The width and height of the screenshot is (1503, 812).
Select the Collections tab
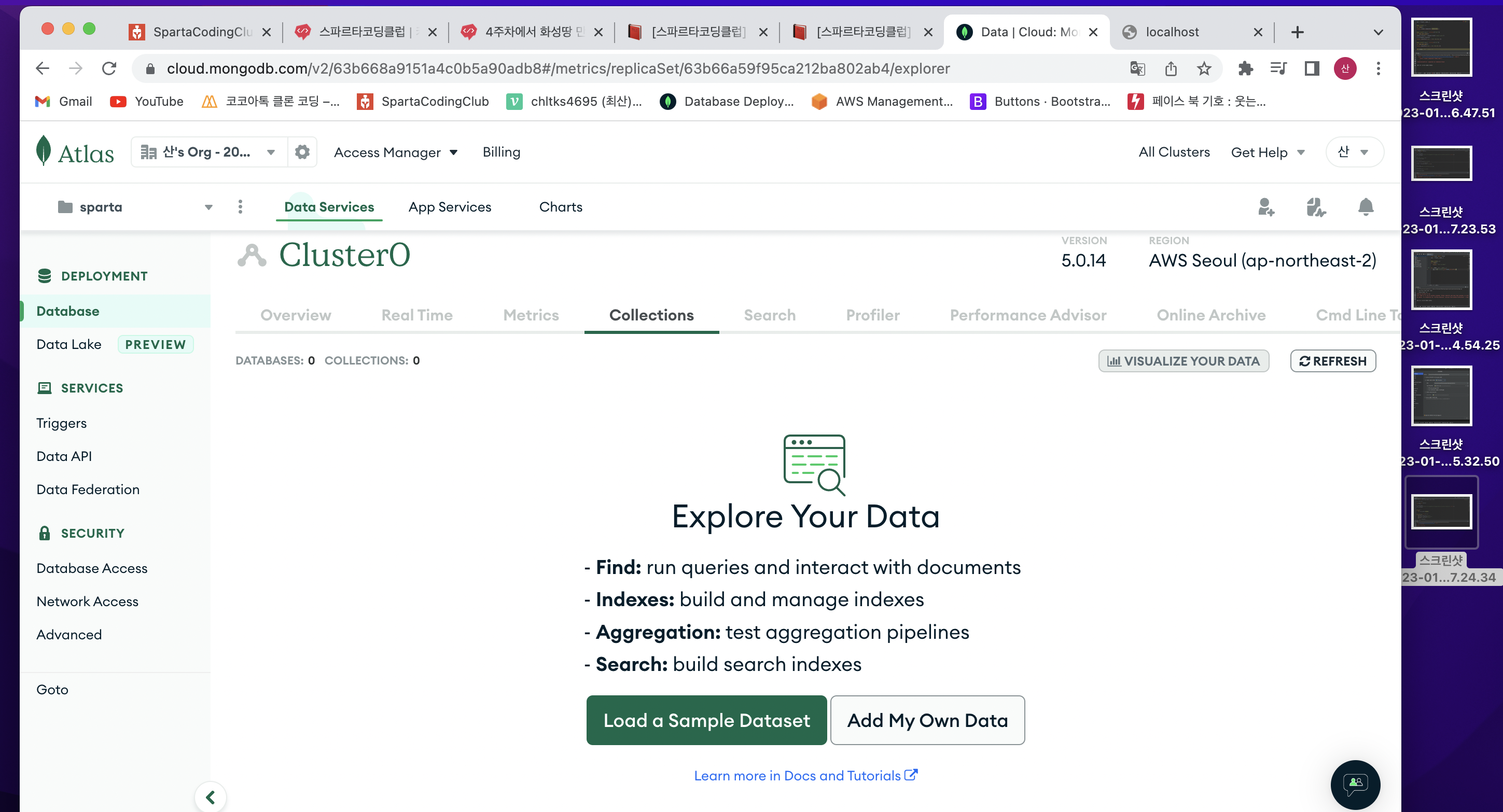pyautogui.click(x=652, y=315)
